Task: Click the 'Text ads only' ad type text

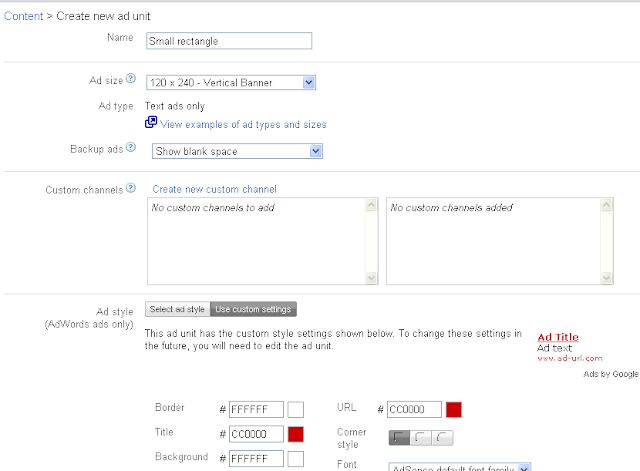Action: pos(175,106)
